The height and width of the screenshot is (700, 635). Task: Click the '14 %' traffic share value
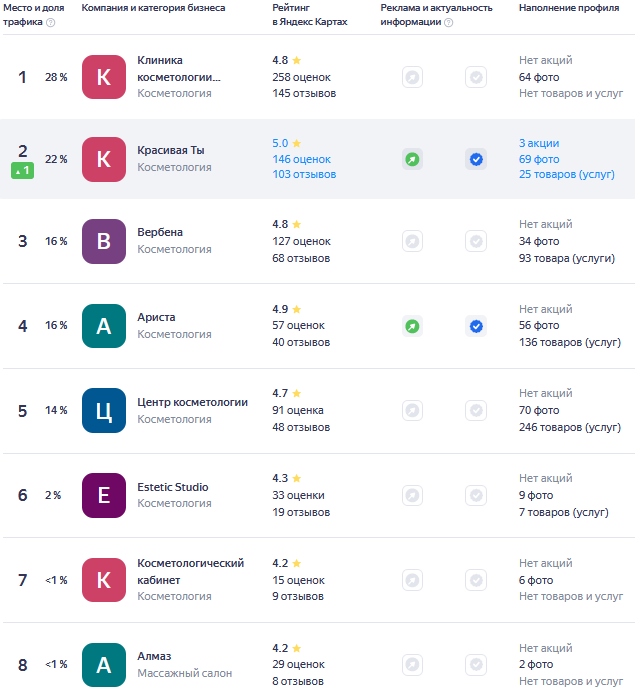coord(56,410)
